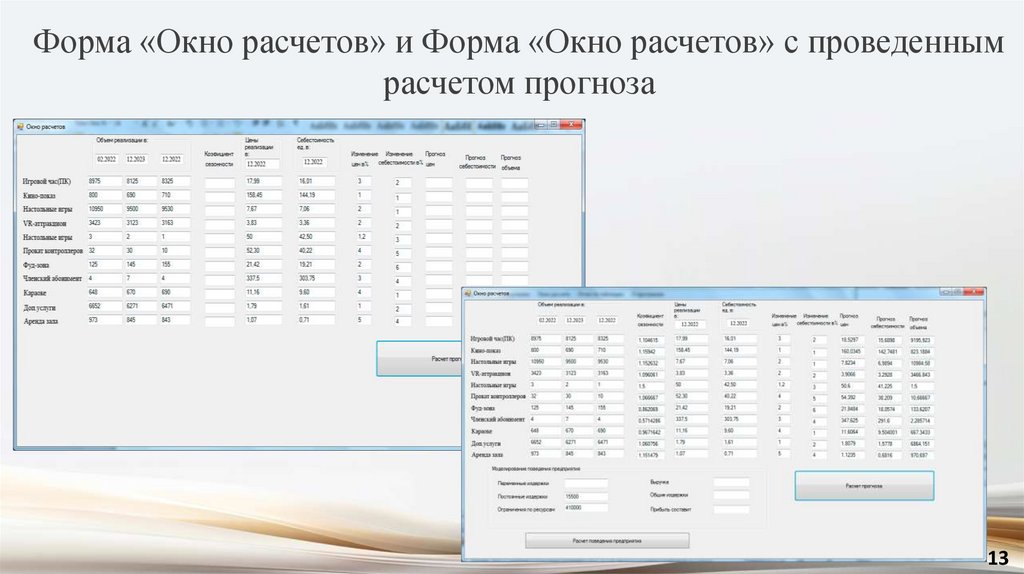Select the 12.2023 date field in back window
This screenshot has height=574, width=1024.
click(x=136, y=159)
